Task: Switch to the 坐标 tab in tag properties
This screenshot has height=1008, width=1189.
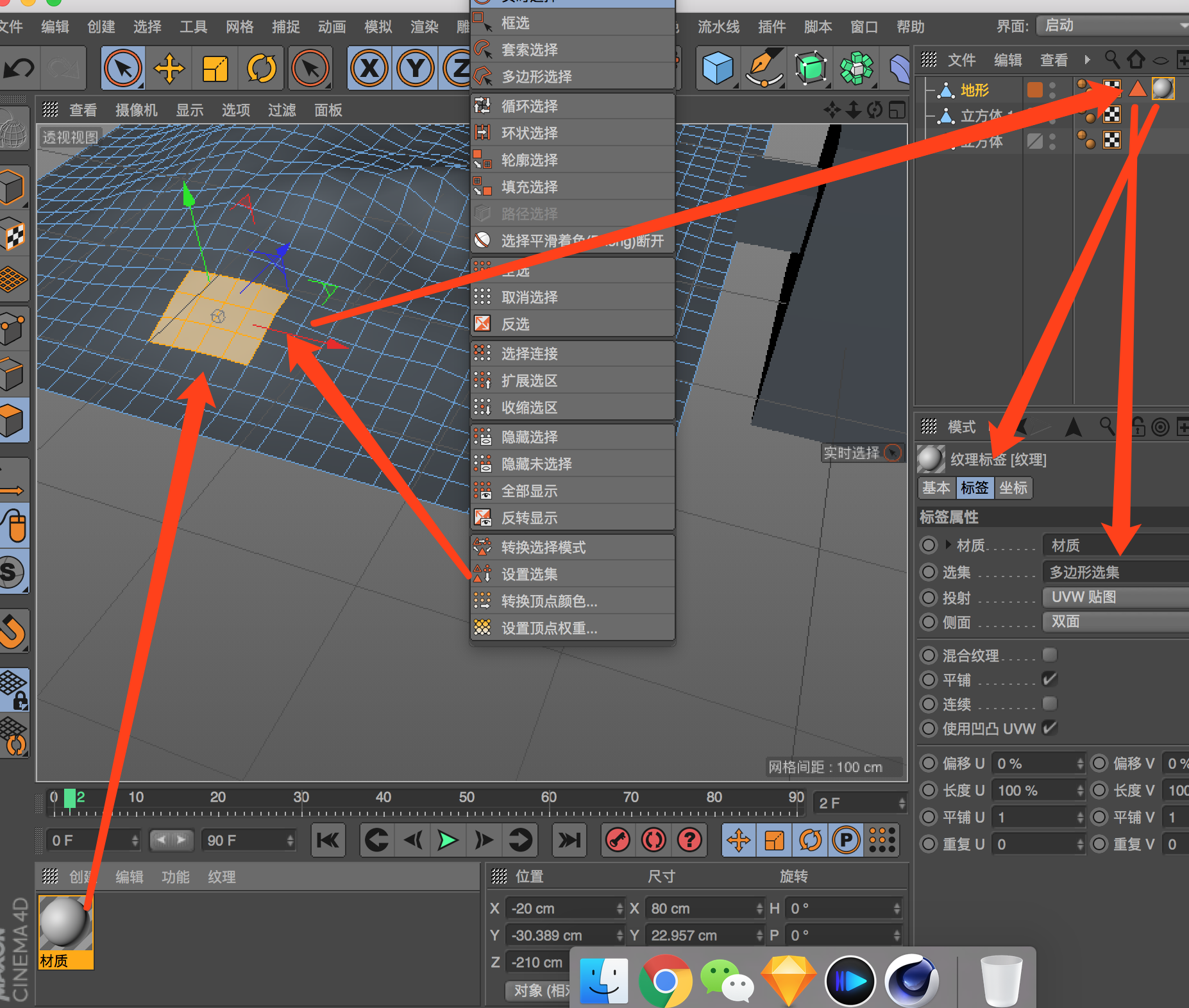Action: click(1015, 488)
